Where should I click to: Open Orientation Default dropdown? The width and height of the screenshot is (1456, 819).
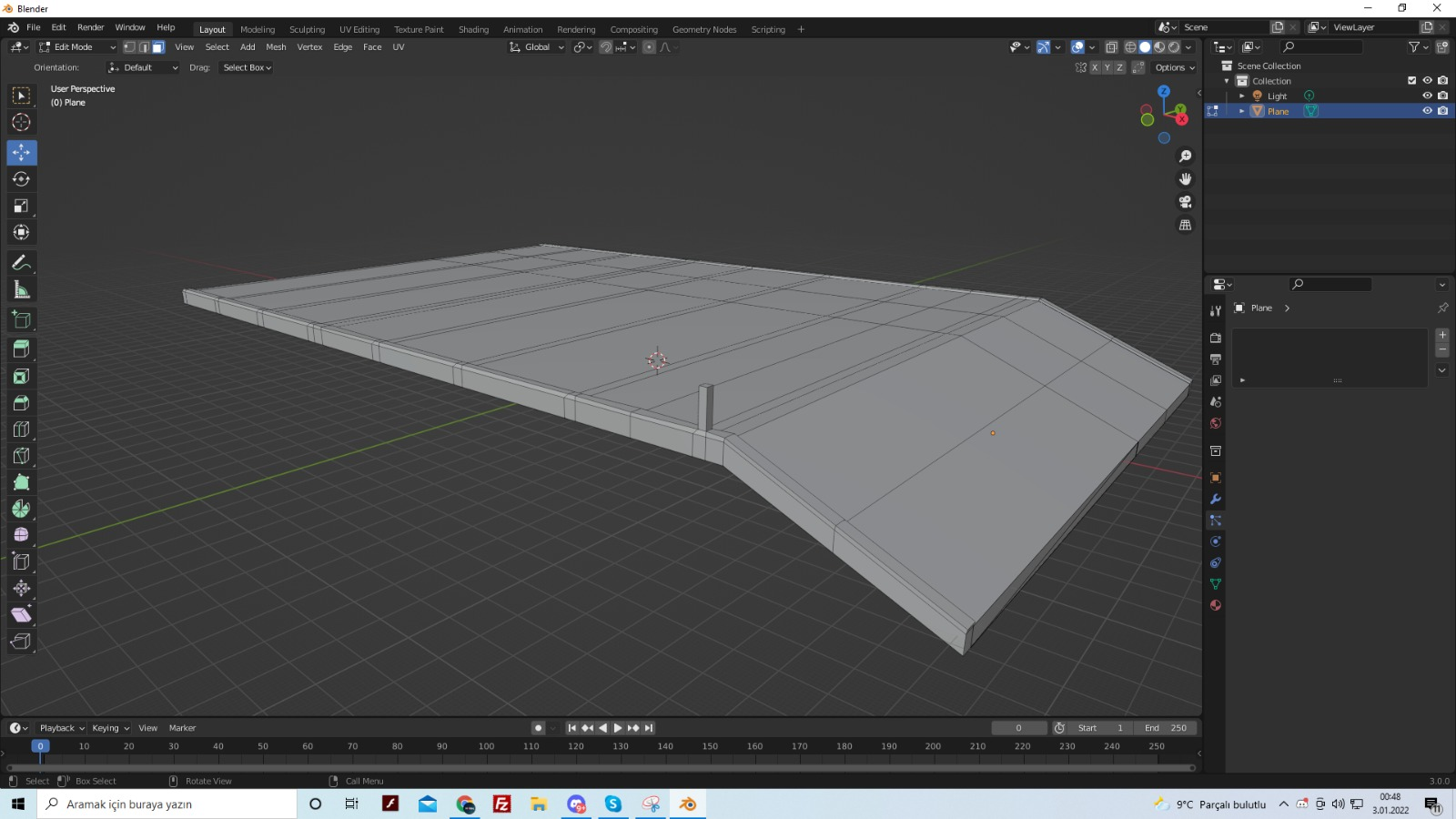coord(143,67)
